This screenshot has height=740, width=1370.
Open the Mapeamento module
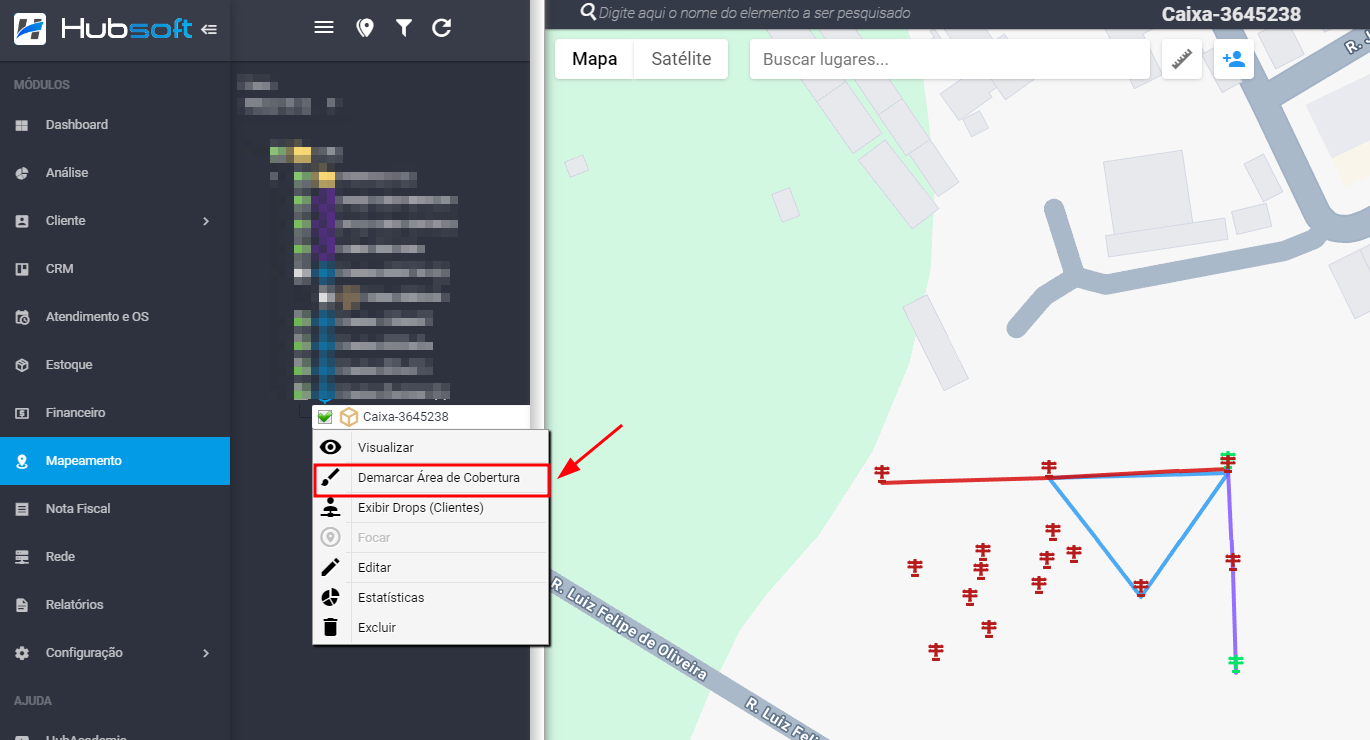click(x=115, y=461)
